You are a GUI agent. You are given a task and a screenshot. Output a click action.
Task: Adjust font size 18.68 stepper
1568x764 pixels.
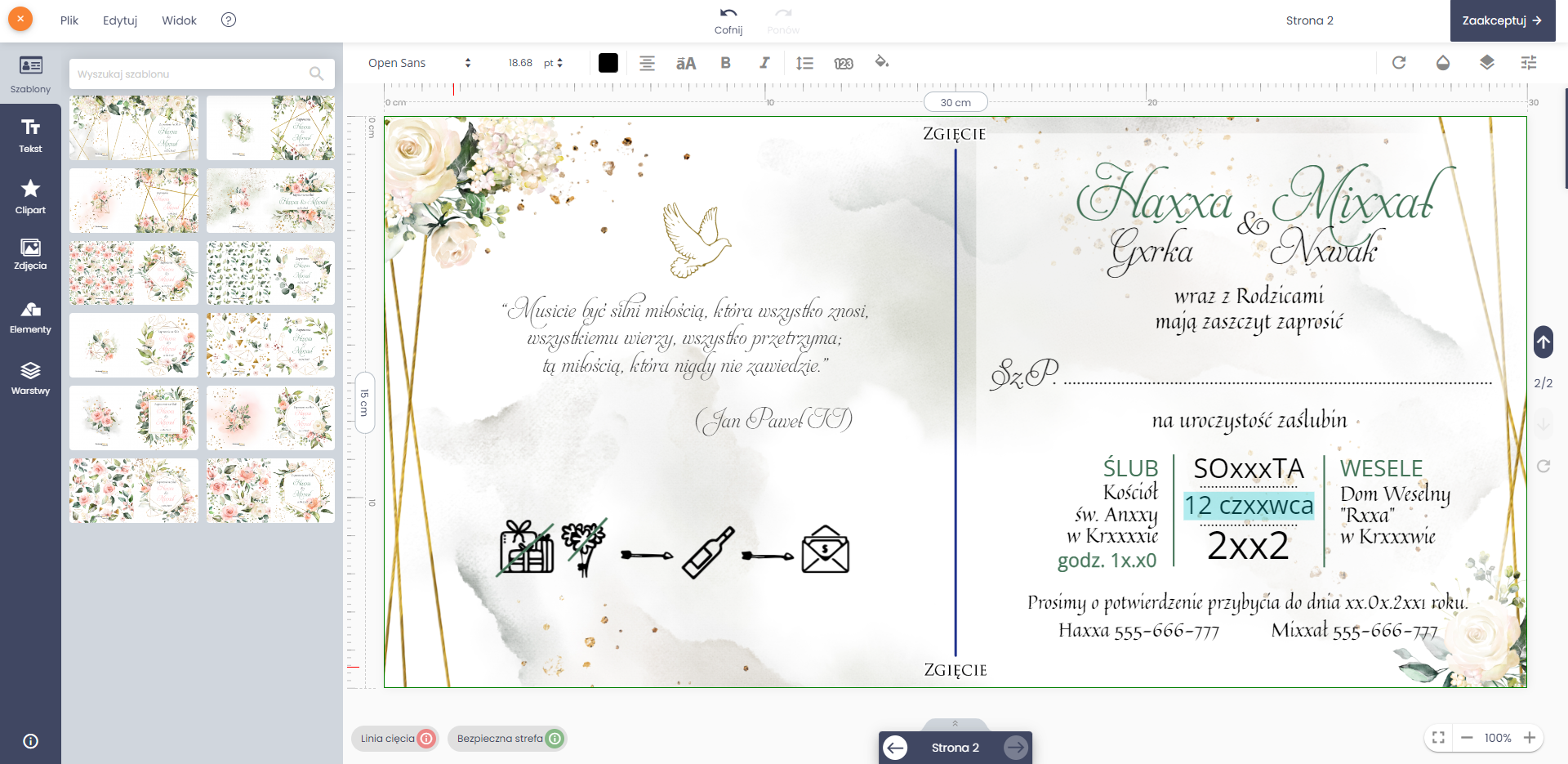click(520, 63)
